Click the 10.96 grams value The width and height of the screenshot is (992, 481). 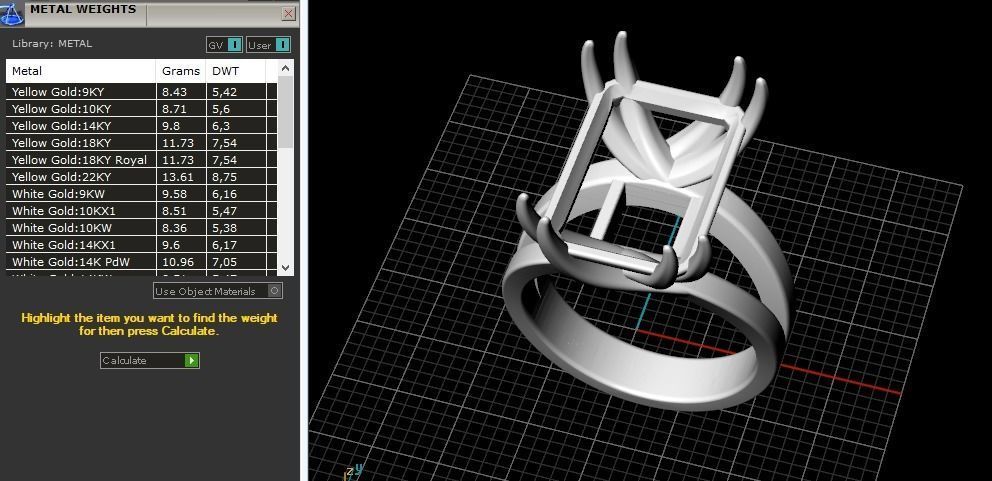178,262
